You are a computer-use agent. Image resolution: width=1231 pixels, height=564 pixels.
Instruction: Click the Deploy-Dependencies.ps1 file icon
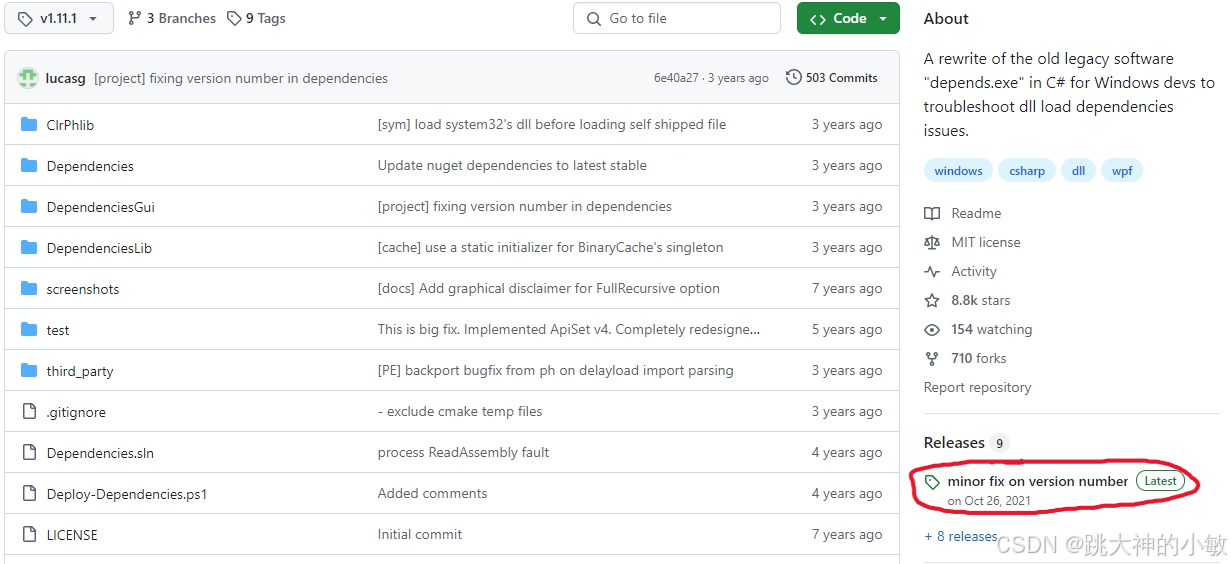coord(29,494)
